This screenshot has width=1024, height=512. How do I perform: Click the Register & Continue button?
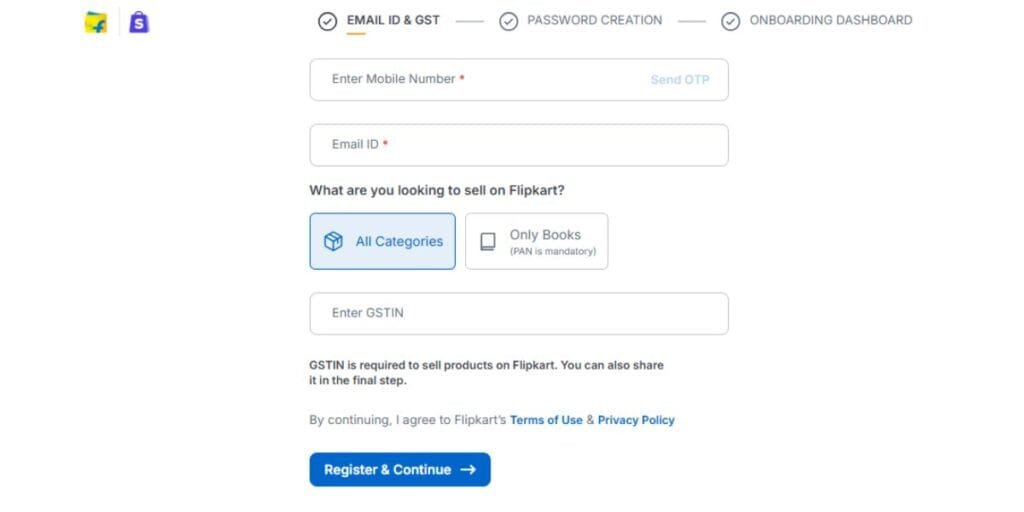tap(400, 470)
